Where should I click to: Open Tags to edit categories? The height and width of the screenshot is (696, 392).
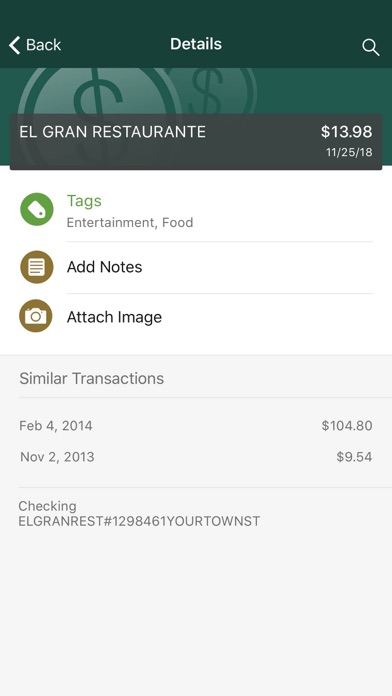tap(196, 210)
